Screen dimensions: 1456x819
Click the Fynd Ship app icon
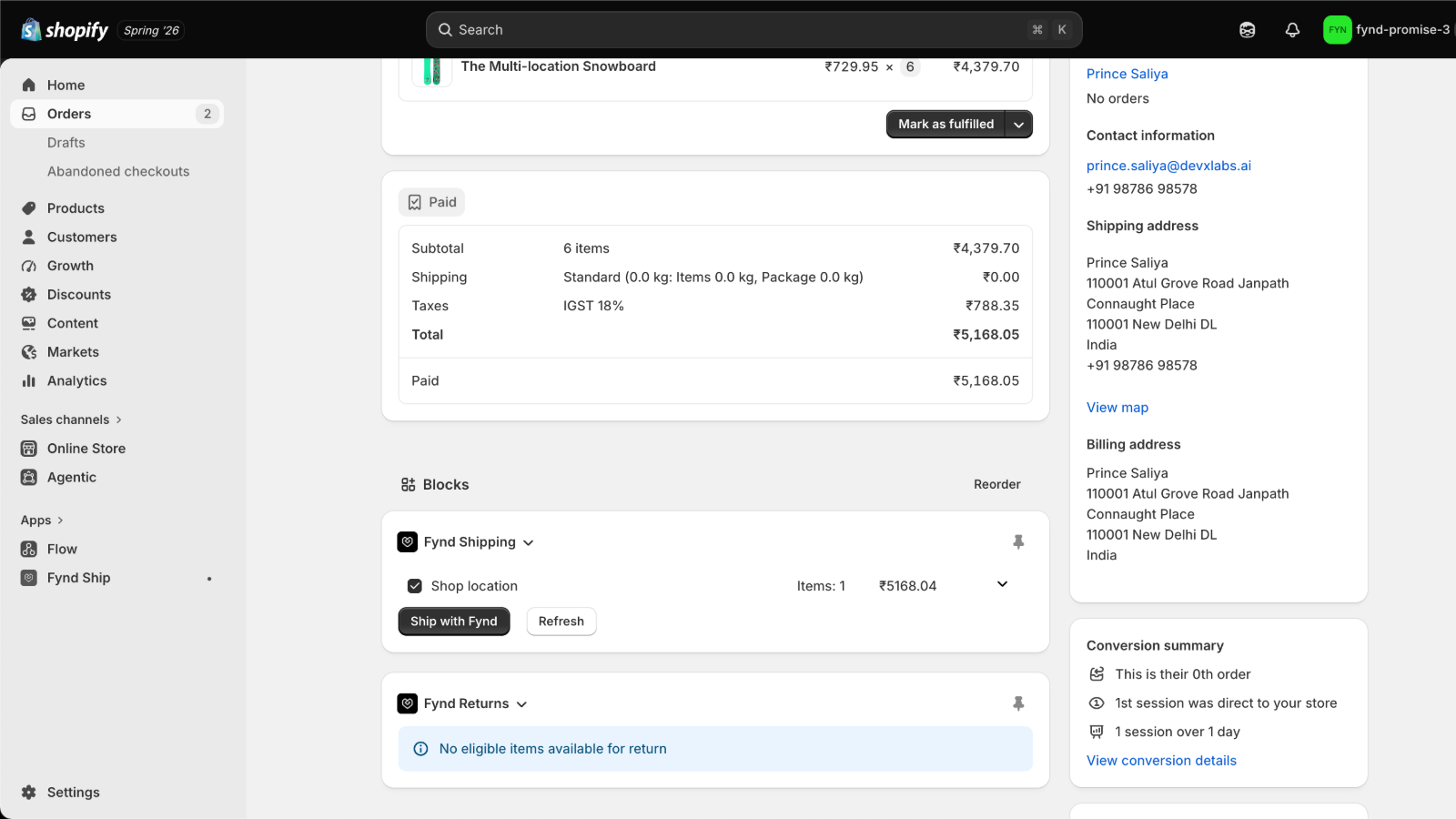29,578
